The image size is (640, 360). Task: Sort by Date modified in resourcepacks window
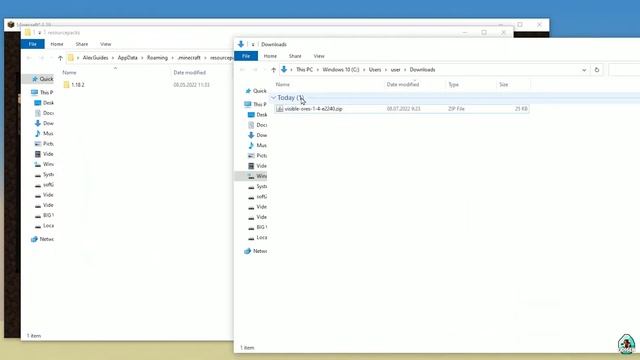point(189,72)
